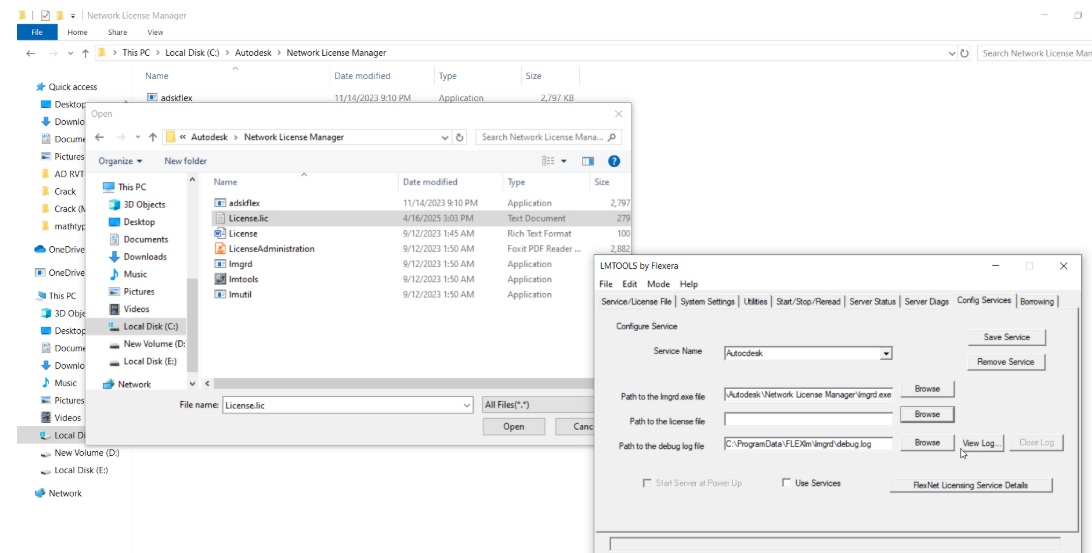Go up one folder with up arrow
The image size is (1092, 553).
pos(152,137)
